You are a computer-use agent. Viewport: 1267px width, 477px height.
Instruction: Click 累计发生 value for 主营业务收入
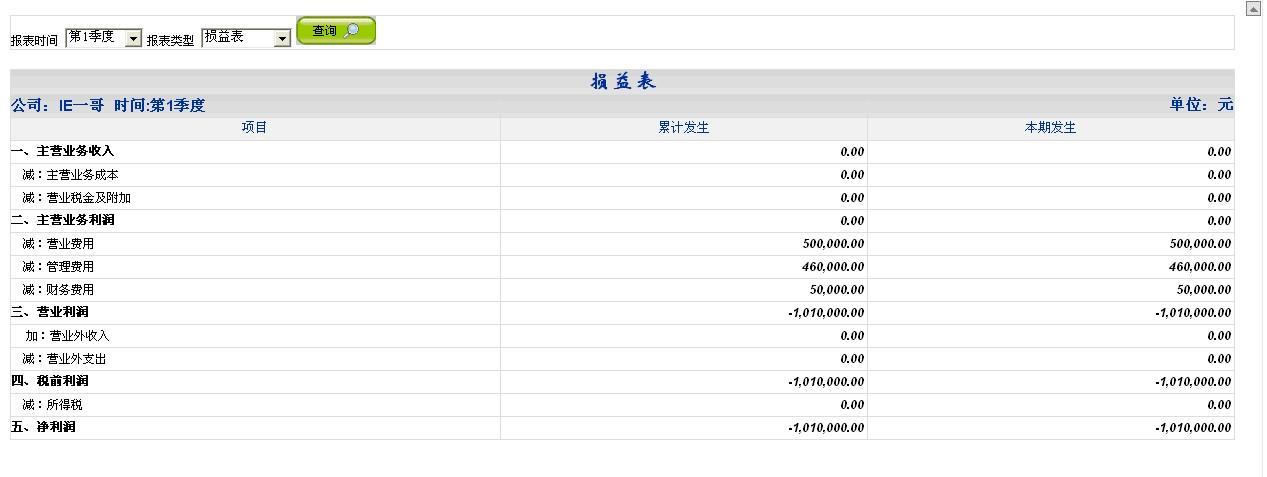(x=852, y=151)
